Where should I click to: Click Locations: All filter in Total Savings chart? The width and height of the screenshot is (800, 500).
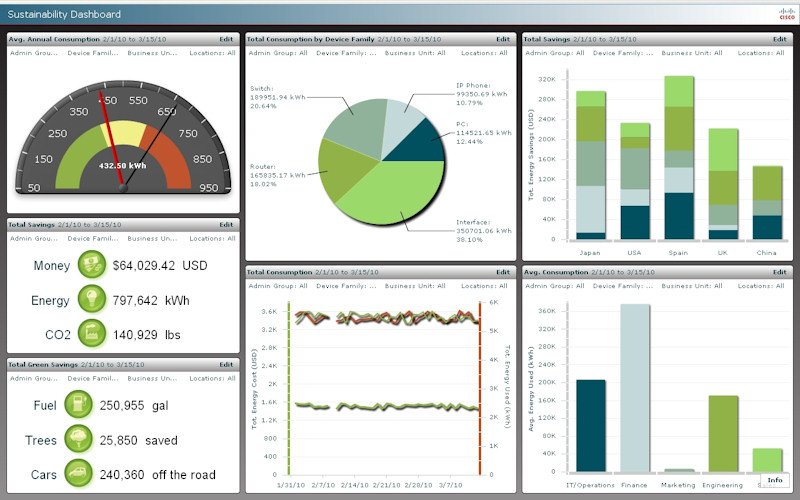point(761,53)
